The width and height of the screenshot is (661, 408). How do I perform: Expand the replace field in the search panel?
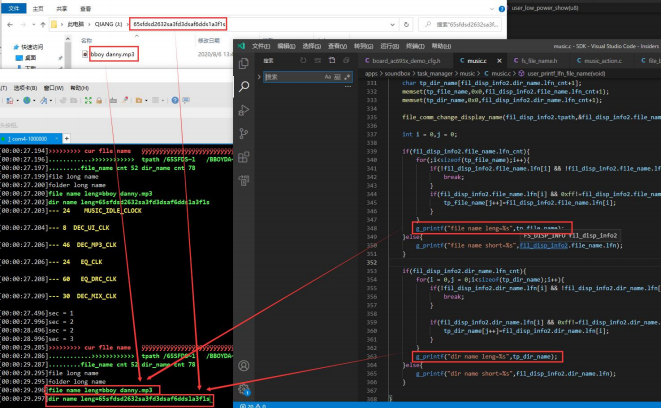[259, 77]
